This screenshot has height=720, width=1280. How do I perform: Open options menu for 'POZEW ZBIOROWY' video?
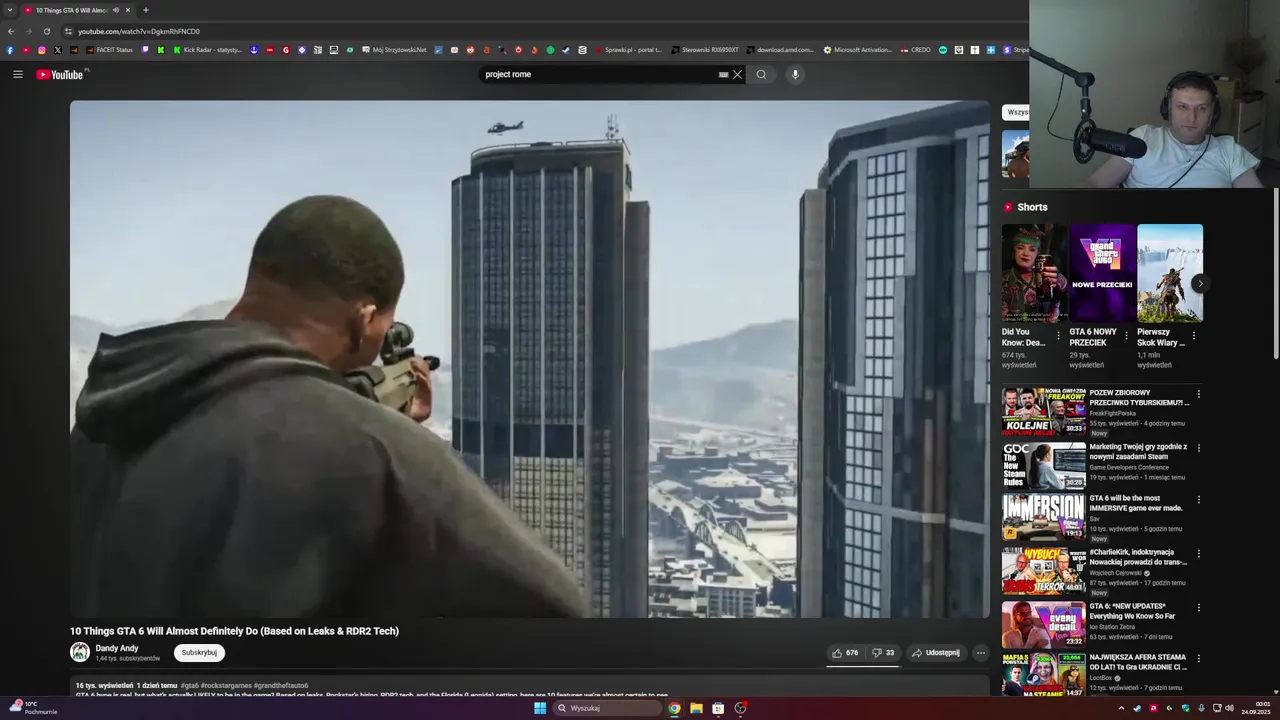tap(1198, 394)
